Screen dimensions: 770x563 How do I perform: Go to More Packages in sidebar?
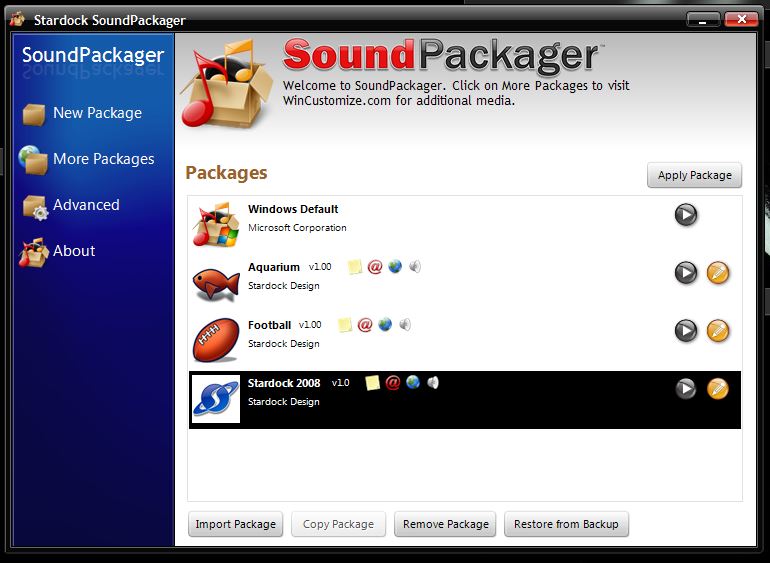pos(103,159)
